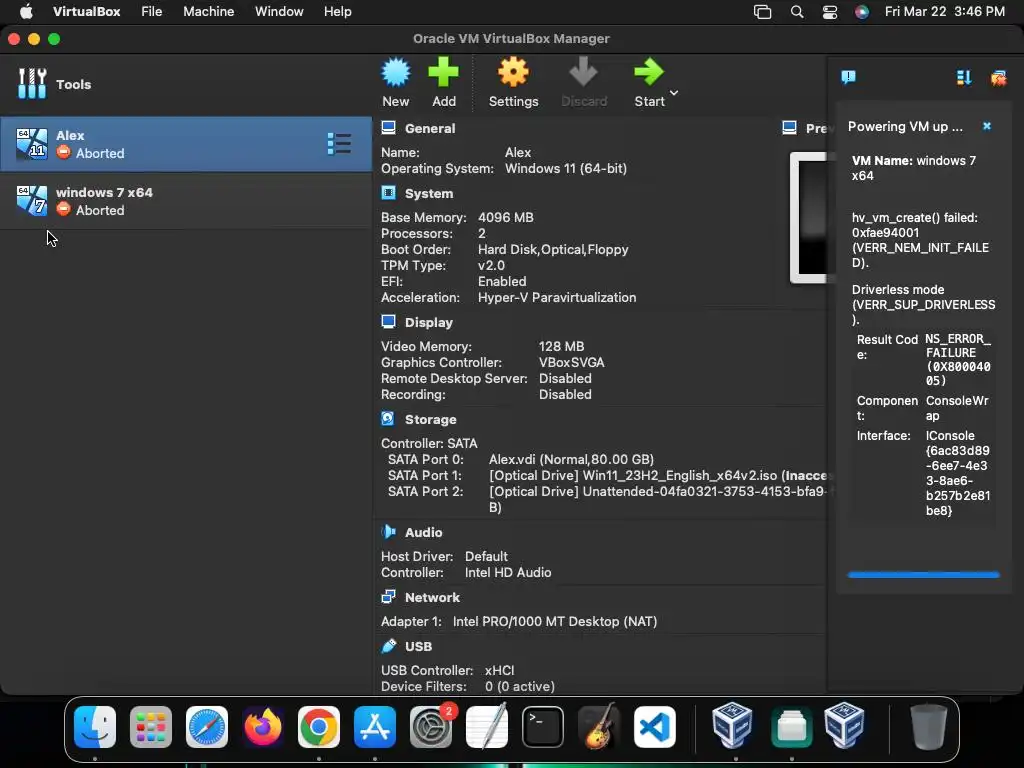The height and width of the screenshot is (768, 1024).
Task: Click the Preview section monitor icon
Action: [x=789, y=127]
